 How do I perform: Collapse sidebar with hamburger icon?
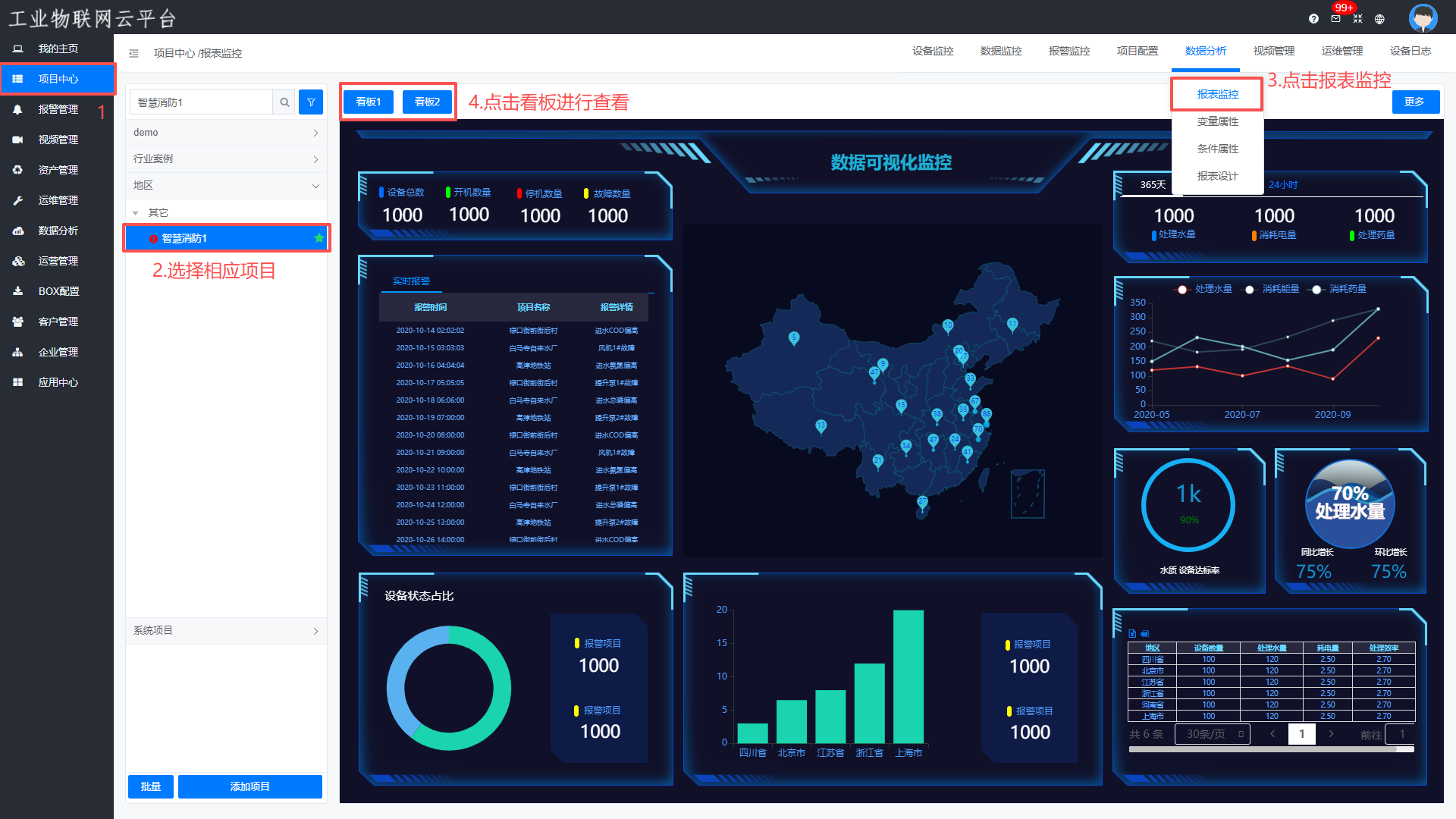click(x=133, y=53)
